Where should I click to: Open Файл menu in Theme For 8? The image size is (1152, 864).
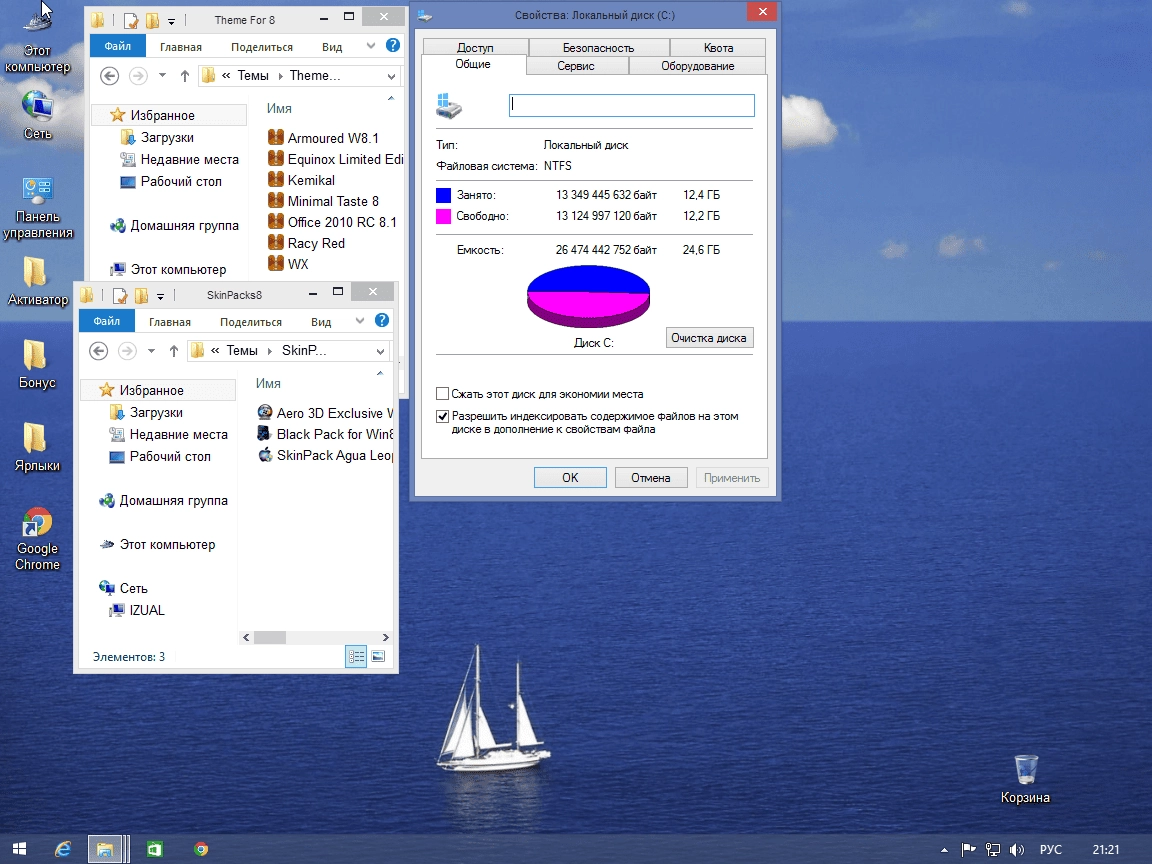[118, 46]
